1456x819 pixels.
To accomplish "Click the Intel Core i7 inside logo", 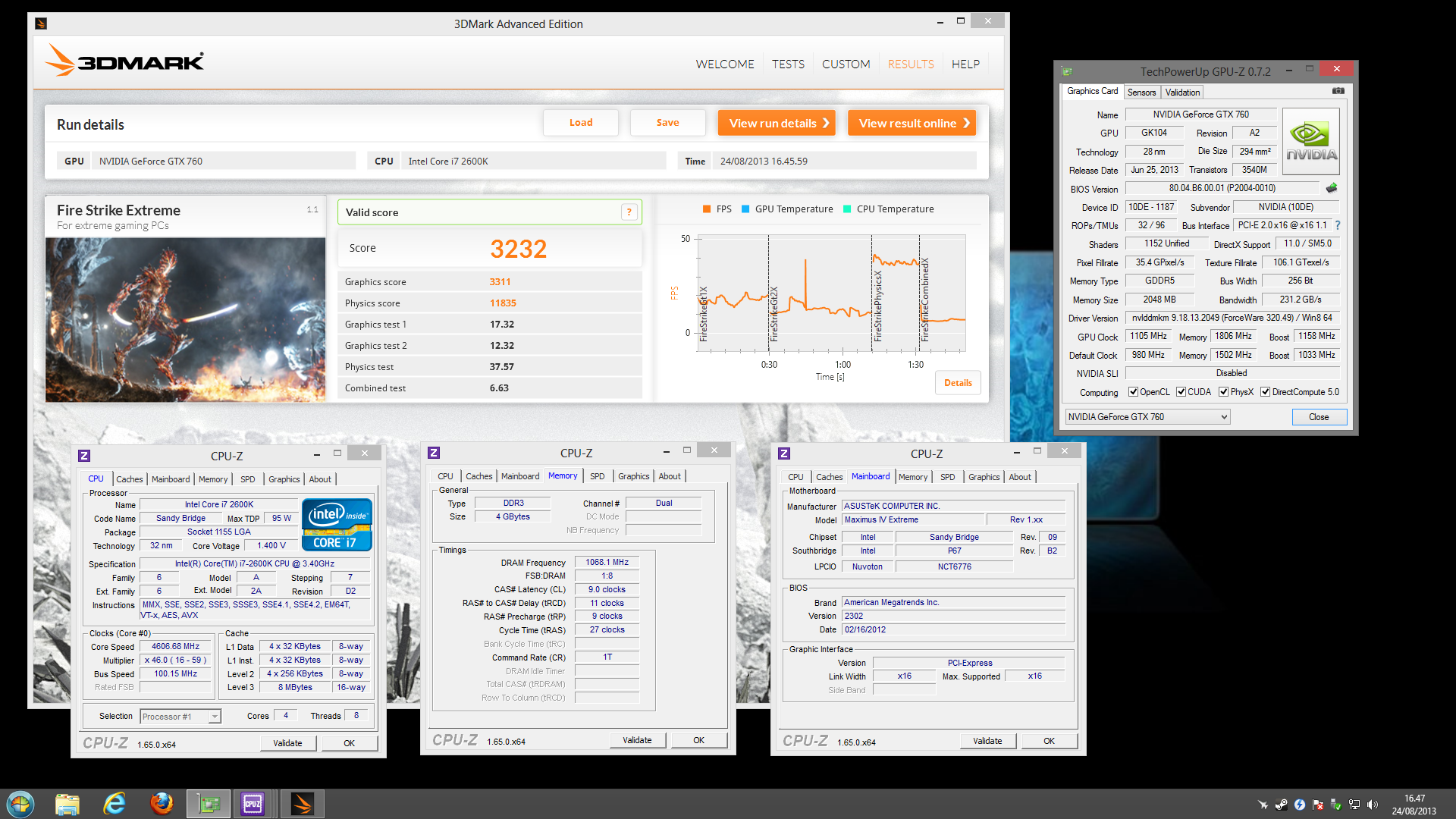I will (x=337, y=524).
